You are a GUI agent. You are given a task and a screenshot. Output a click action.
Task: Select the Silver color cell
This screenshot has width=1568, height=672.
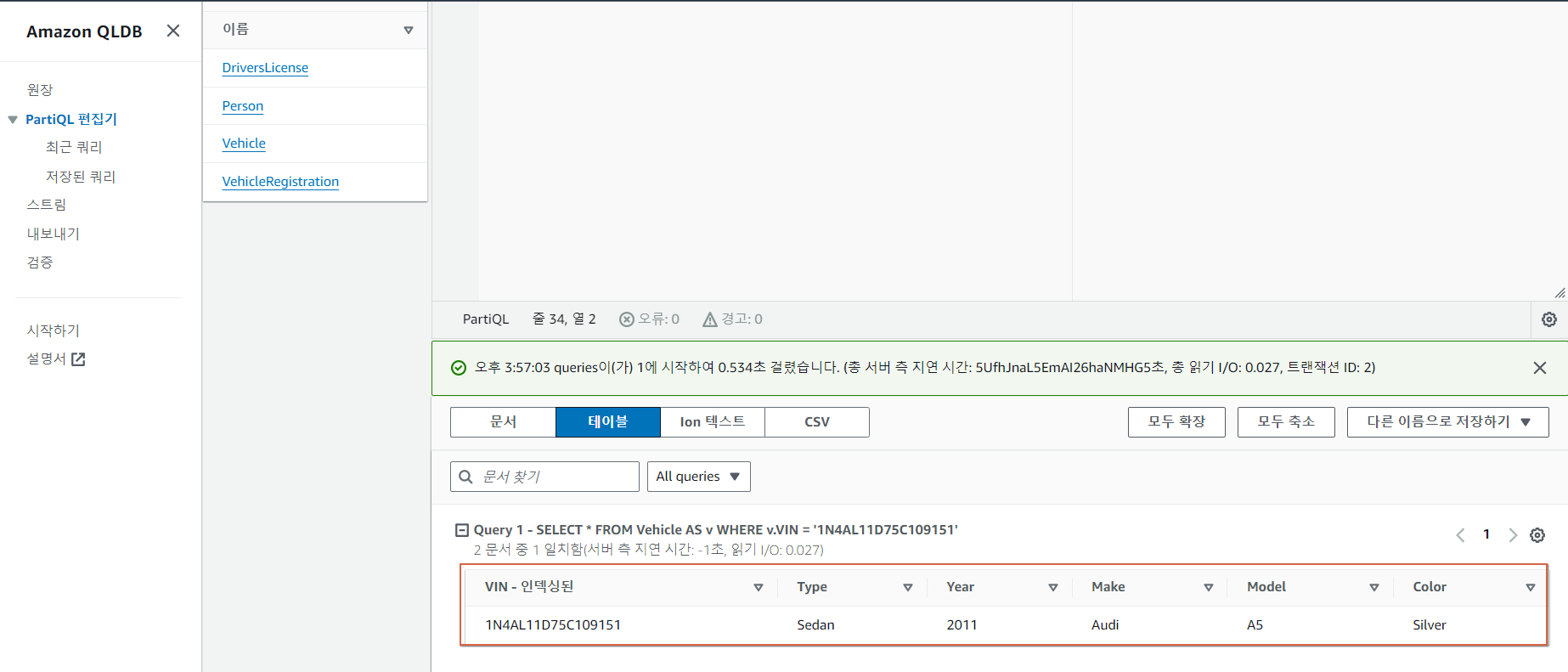point(1430,625)
